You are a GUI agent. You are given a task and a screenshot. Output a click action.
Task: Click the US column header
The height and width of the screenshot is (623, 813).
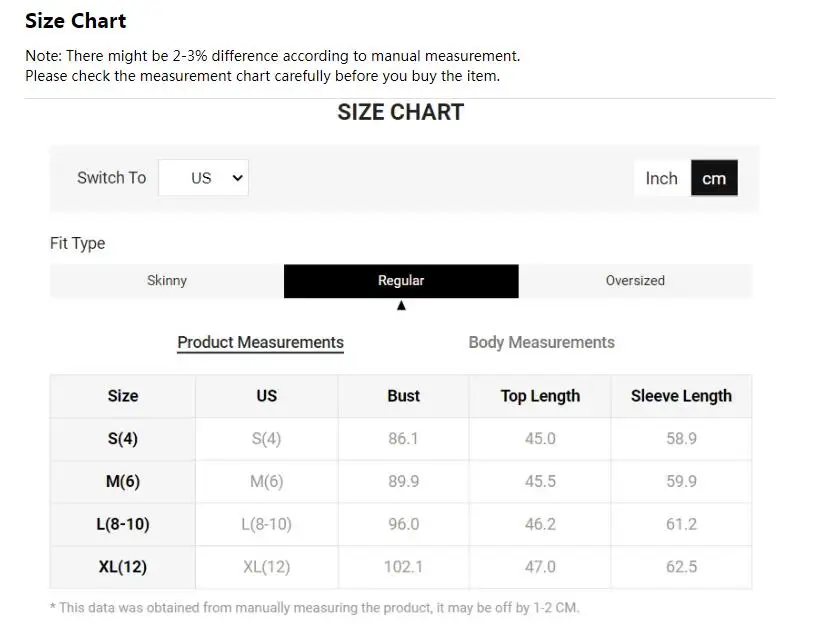pyautogui.click(x=266, y=396)
